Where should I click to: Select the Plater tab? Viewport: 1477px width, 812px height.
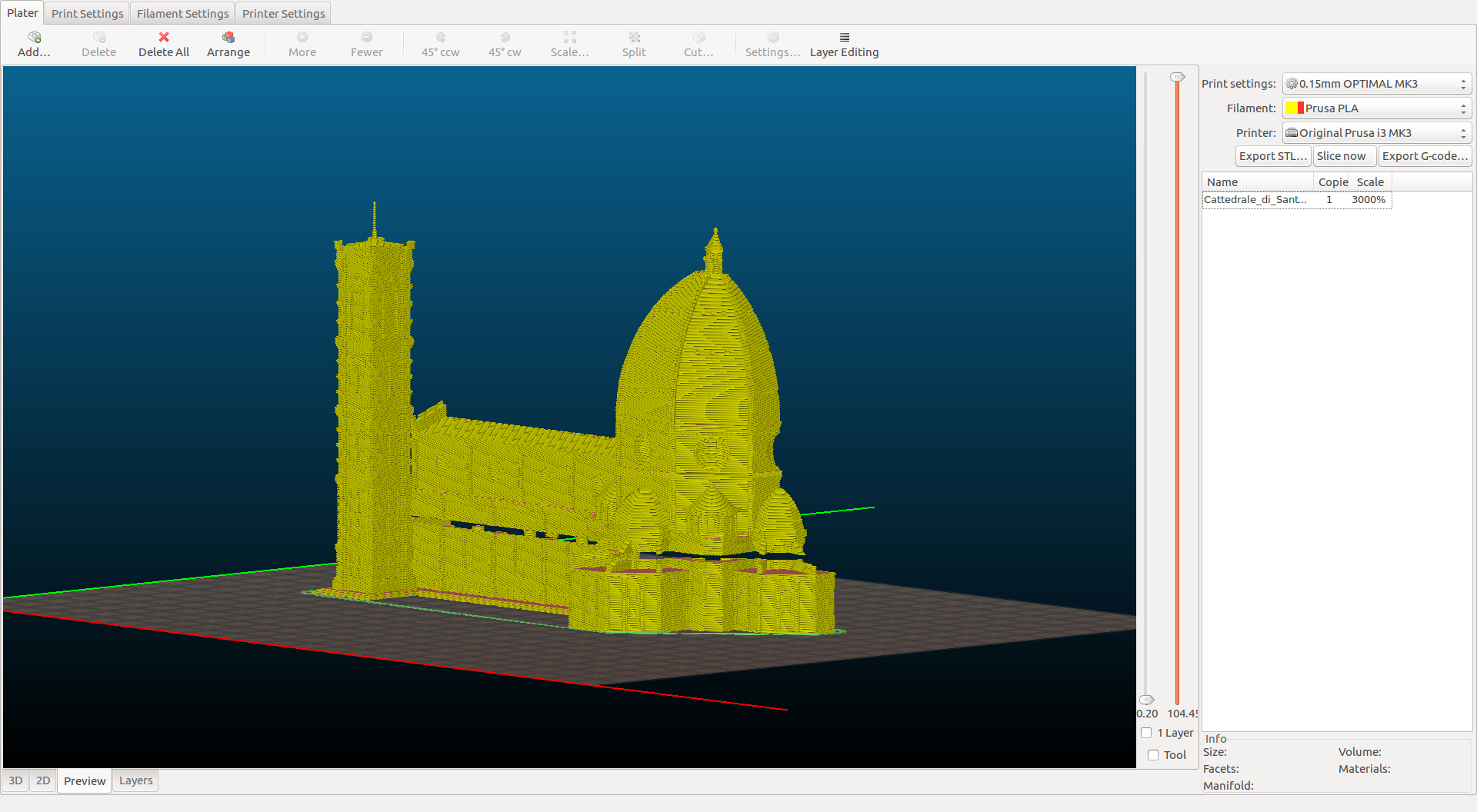(x=22, y=13)
